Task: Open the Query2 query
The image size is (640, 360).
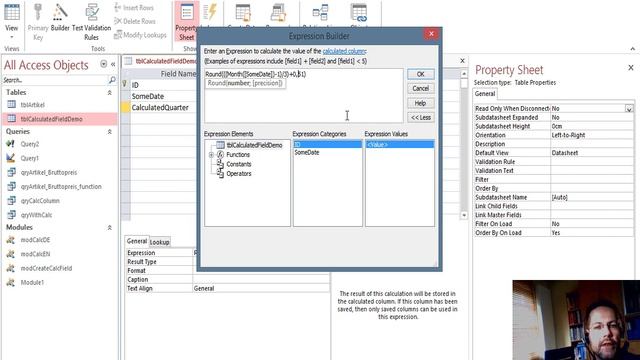Action: click(30, 144)
